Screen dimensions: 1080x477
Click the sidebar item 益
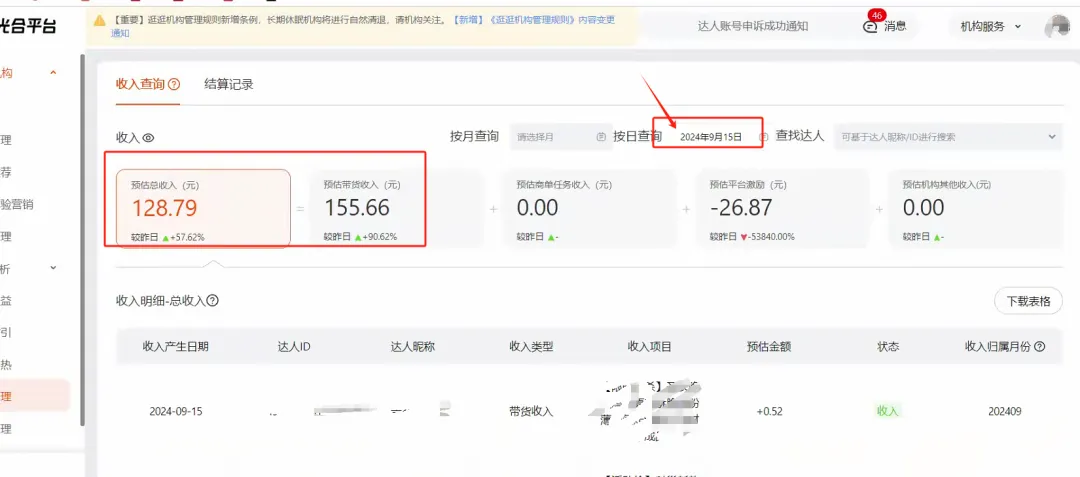coord(6,301)
